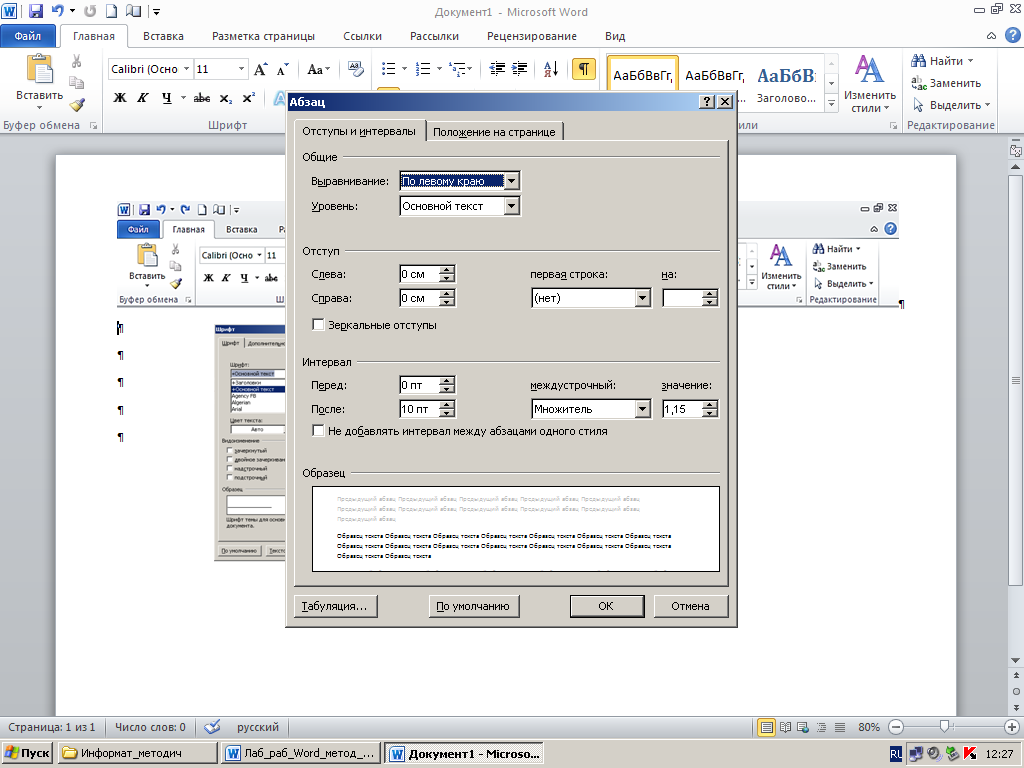
Task: Click Replace (Заменить) button
Action: point(946,83)
